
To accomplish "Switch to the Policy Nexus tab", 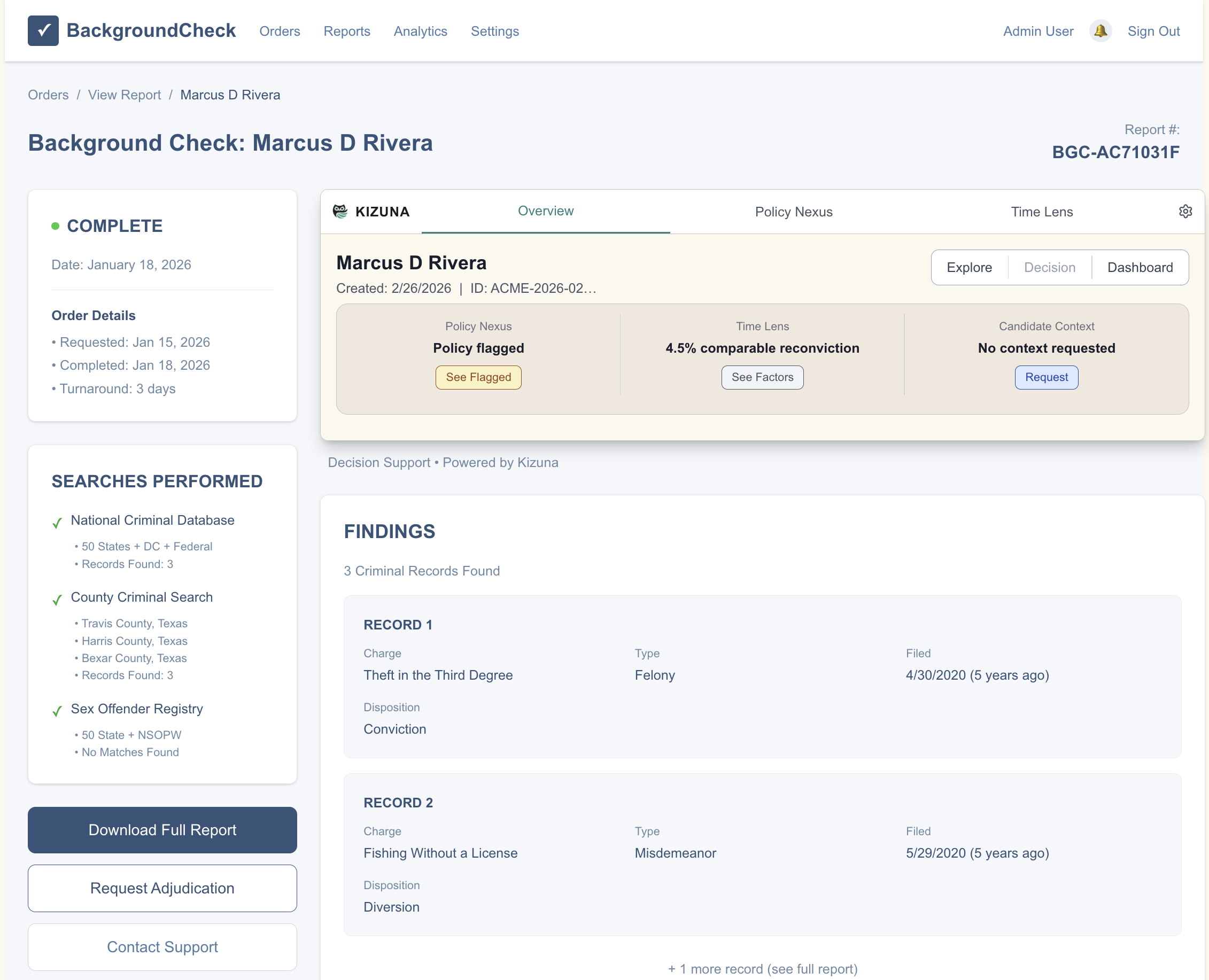I will point(793,212).
